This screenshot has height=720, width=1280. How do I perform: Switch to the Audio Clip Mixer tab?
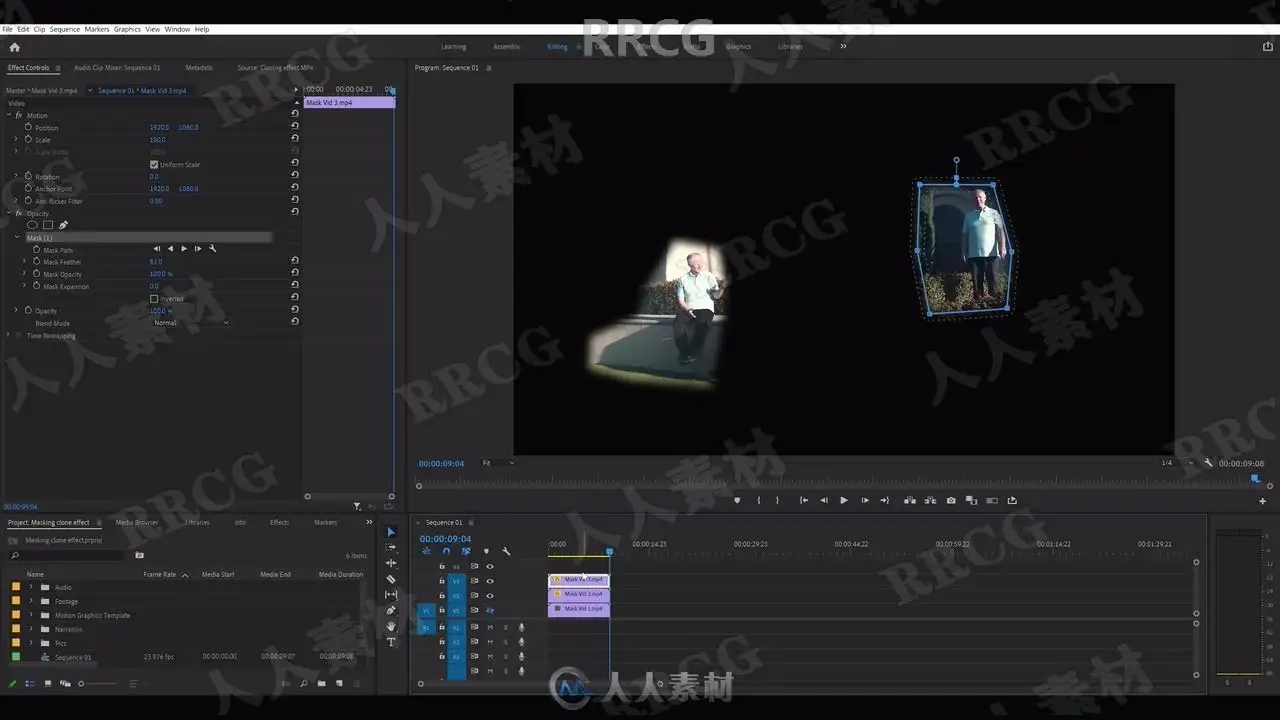(117, 68)
